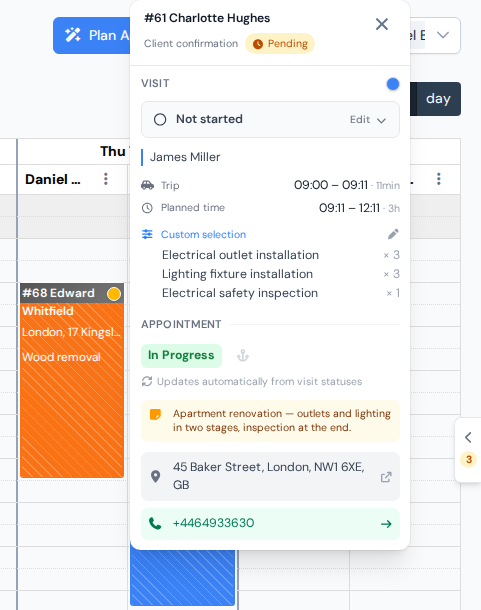The image size is (481, 610).
Task: Click the #61 Charlotte Hughes title
Action: click(x=207, y=18)
